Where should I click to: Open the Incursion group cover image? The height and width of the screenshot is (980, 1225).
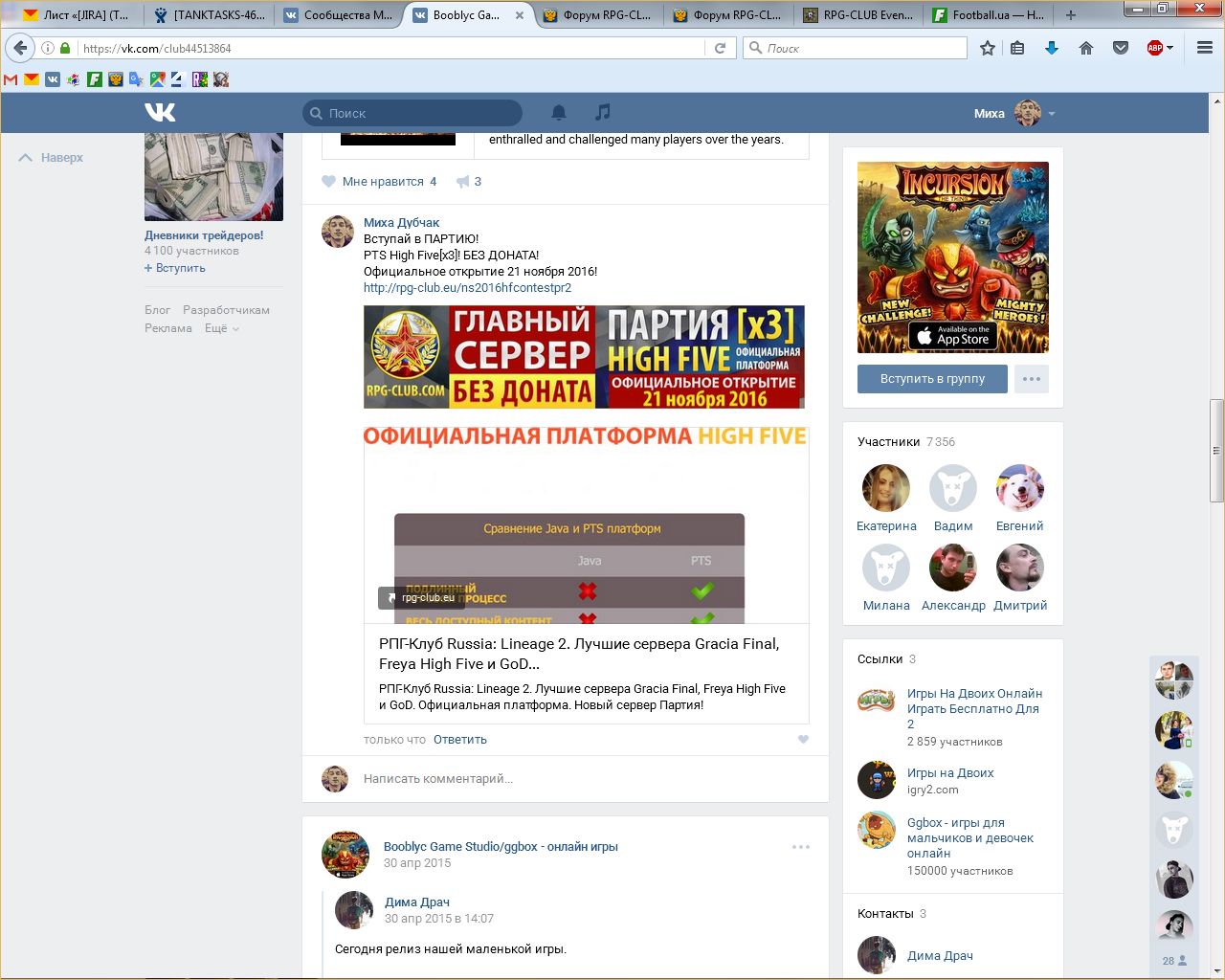pos(953,257)
